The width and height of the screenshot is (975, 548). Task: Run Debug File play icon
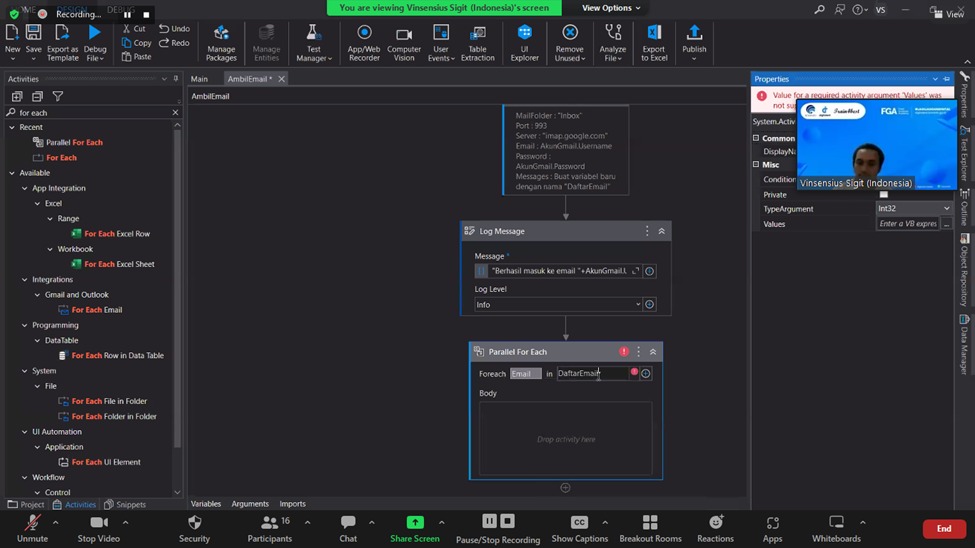pos(95,32)
